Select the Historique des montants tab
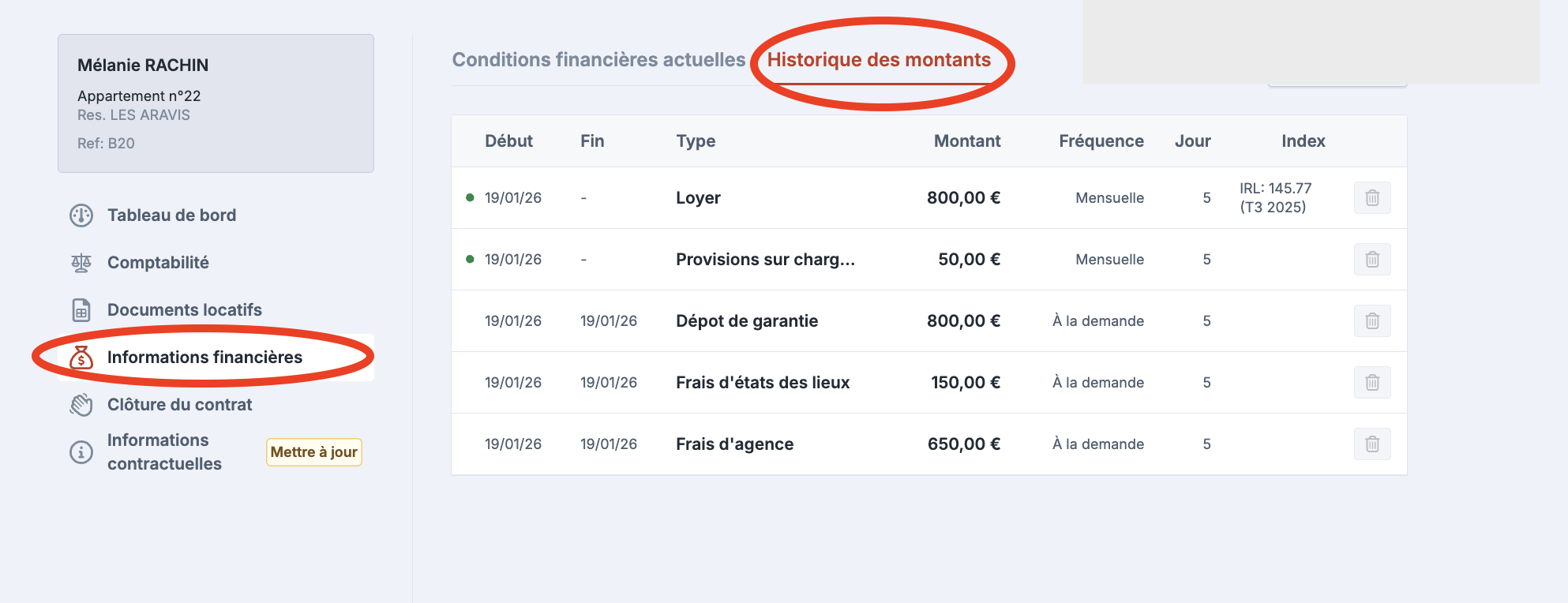 pos(879,60)
